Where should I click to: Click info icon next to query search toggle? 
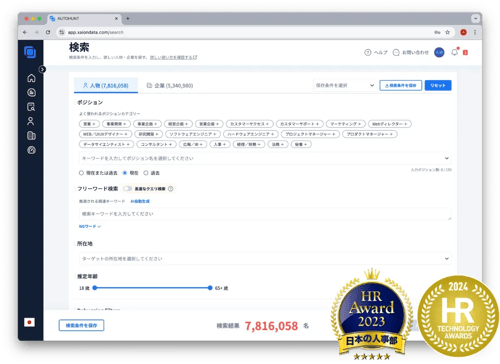point(171,189)
